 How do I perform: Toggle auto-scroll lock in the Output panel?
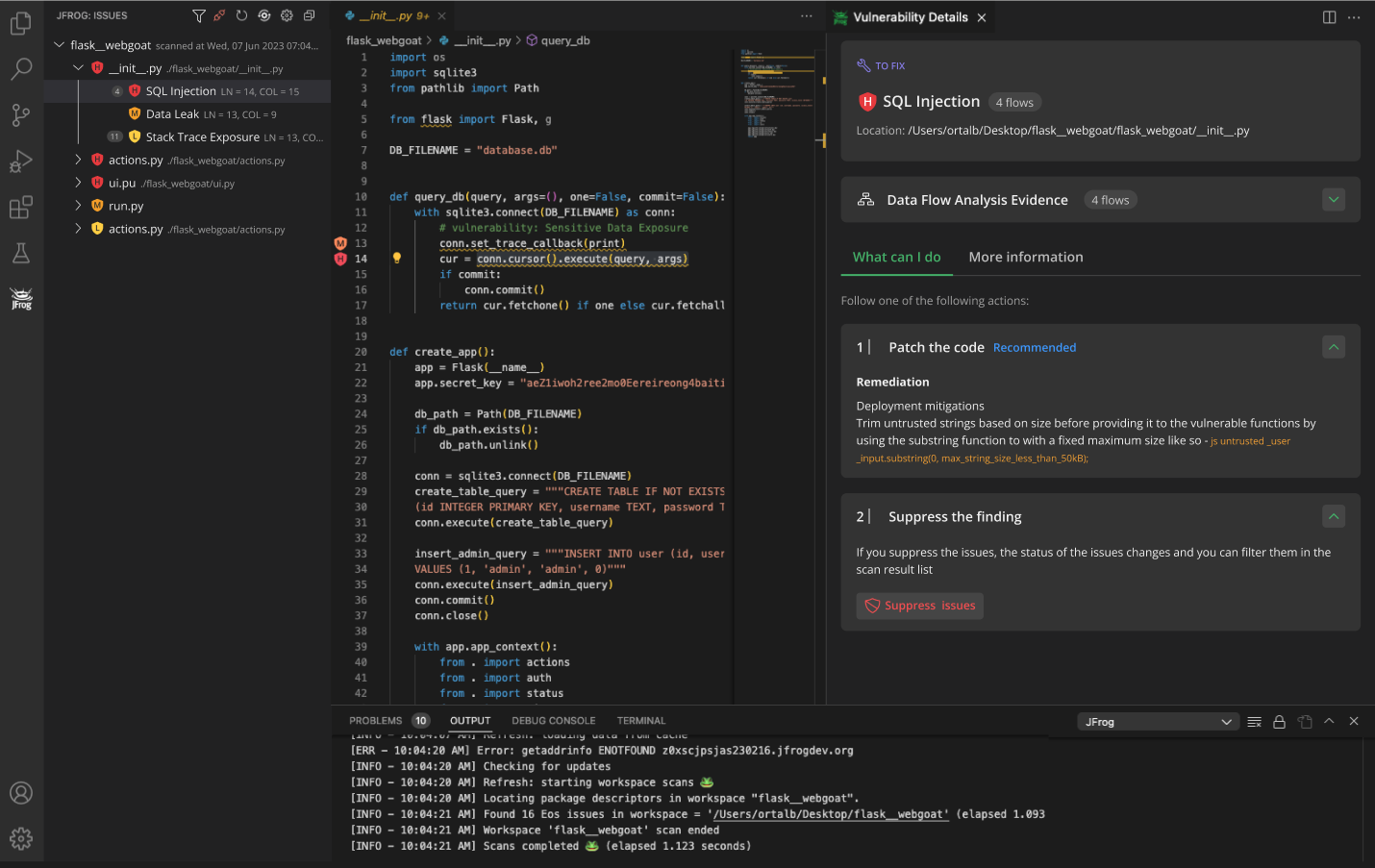(x=1279, y=721)
